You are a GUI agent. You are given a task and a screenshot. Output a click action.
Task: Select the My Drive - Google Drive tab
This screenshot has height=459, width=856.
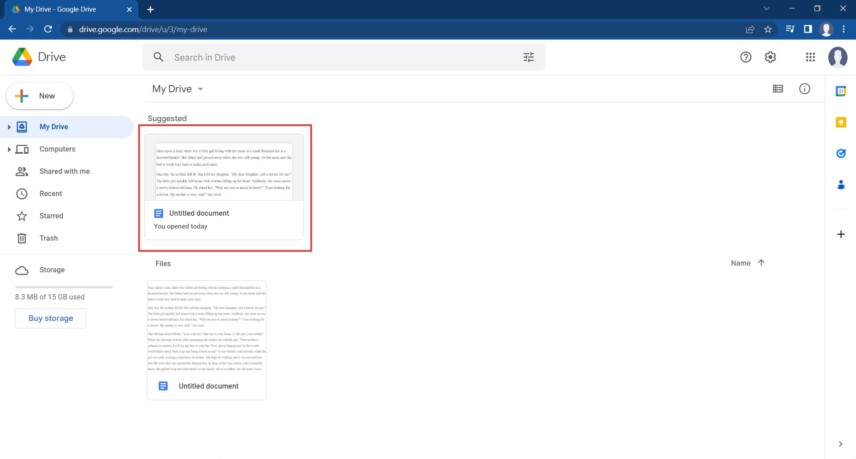pyautogui.click(x=69, y=9)
